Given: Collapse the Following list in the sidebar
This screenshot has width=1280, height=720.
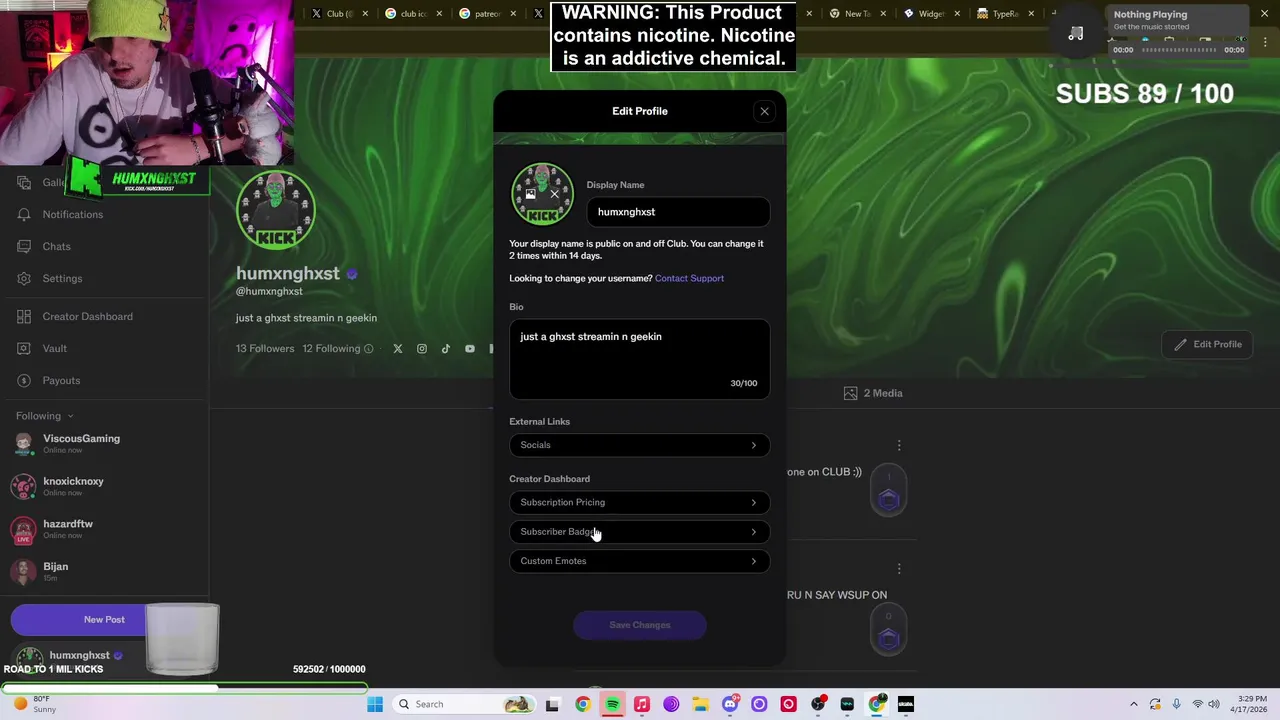Looking at the screenshot, I should [45, 416].
